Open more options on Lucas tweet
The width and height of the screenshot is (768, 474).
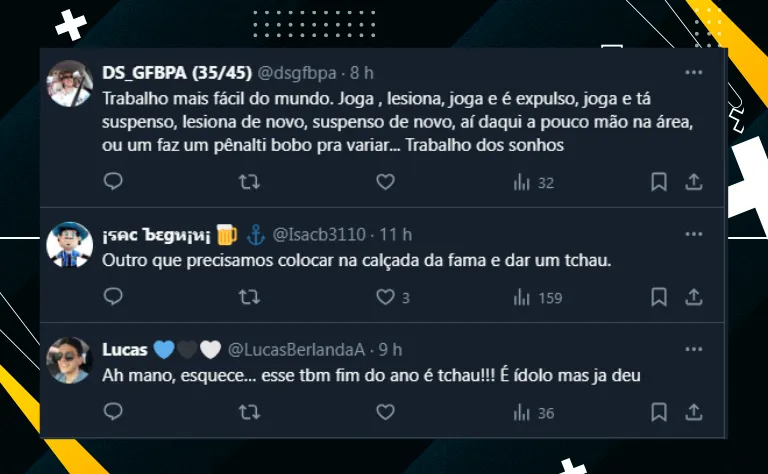[x=693, y=350]
